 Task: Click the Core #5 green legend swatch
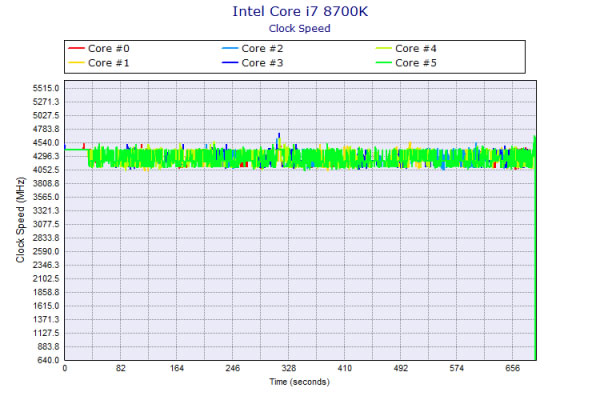click(383, 62)
